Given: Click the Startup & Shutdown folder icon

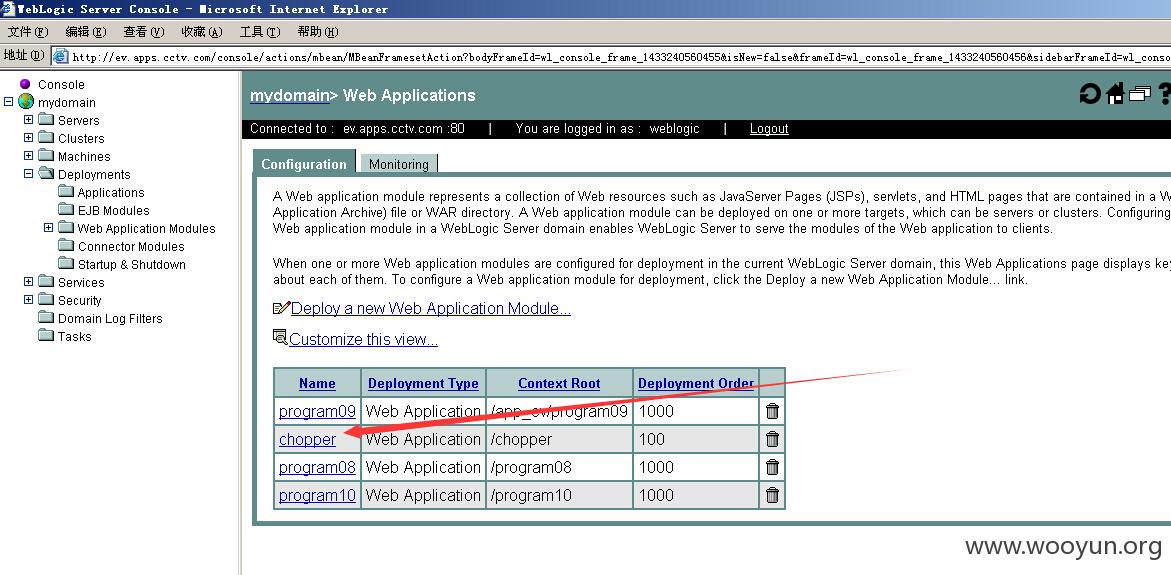Looking at the screenshot, I should tap(66, 264).
